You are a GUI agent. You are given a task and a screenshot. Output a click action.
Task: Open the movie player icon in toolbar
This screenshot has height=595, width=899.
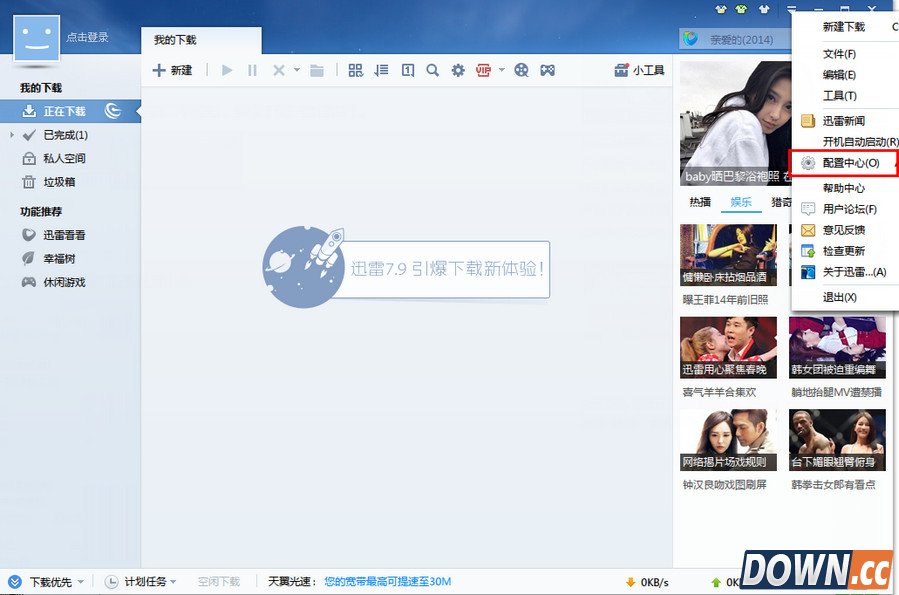coord(522,70)
